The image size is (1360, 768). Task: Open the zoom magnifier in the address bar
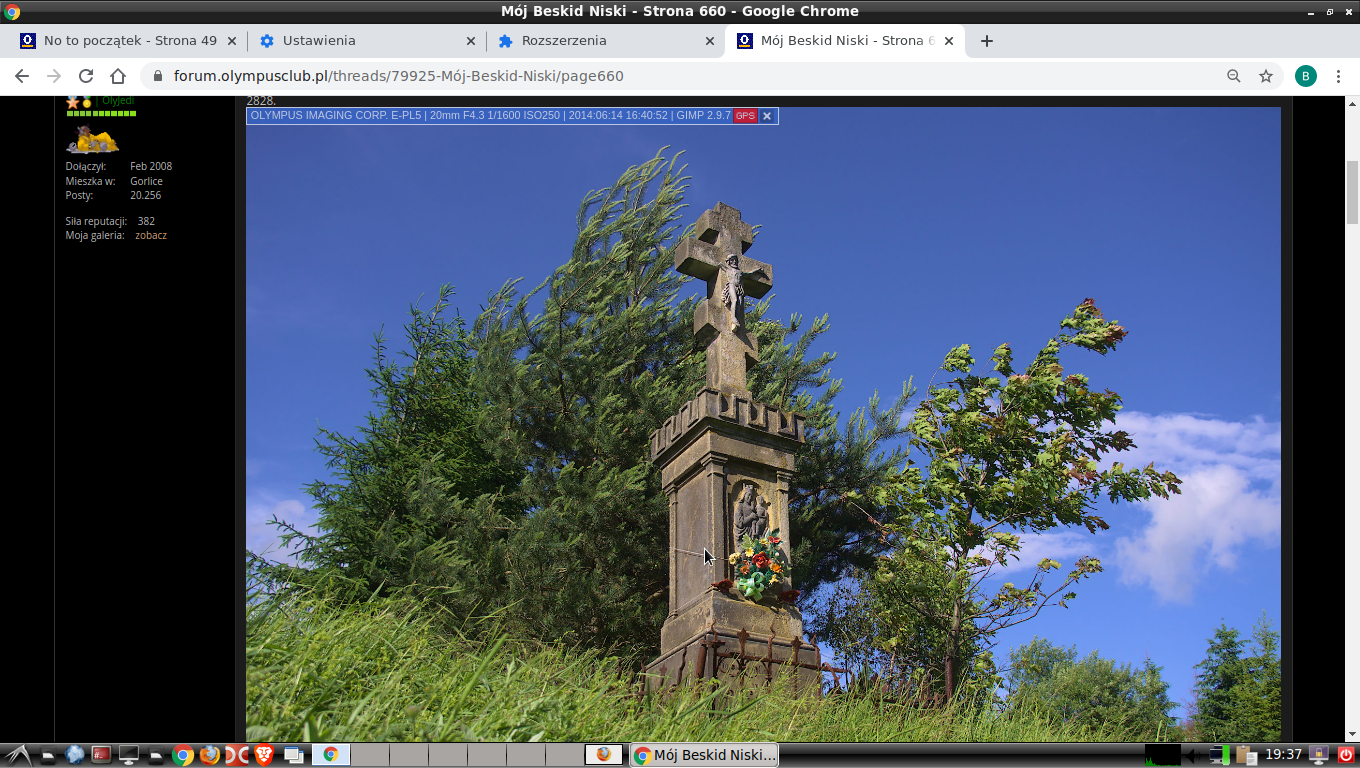(x=1234, y=76)
